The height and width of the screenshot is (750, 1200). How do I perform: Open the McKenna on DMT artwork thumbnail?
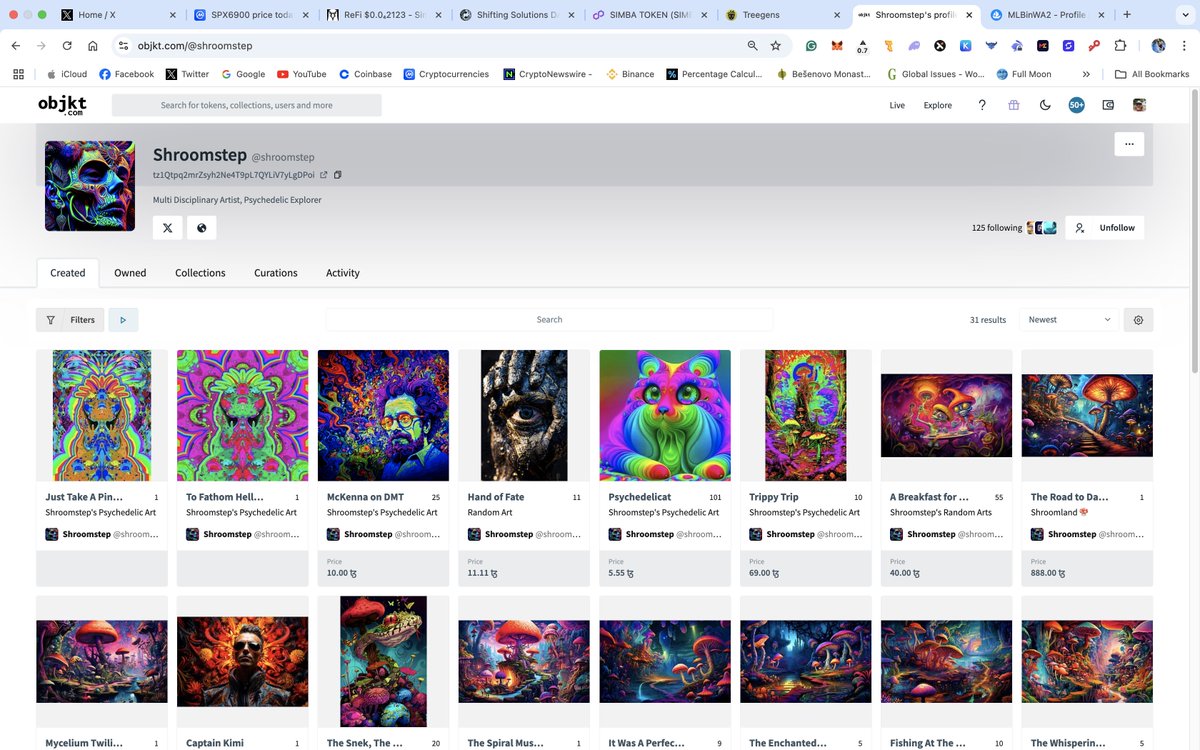coord(383,415)
